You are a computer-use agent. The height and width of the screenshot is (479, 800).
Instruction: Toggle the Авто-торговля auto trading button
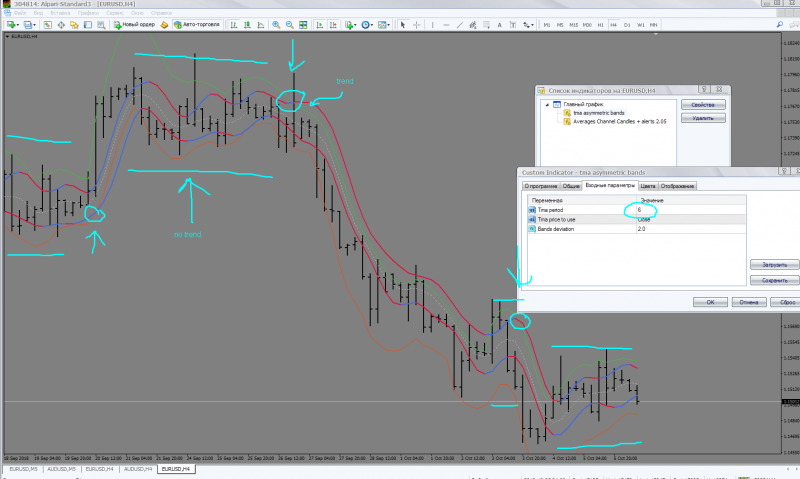click(x=197, y=24)
